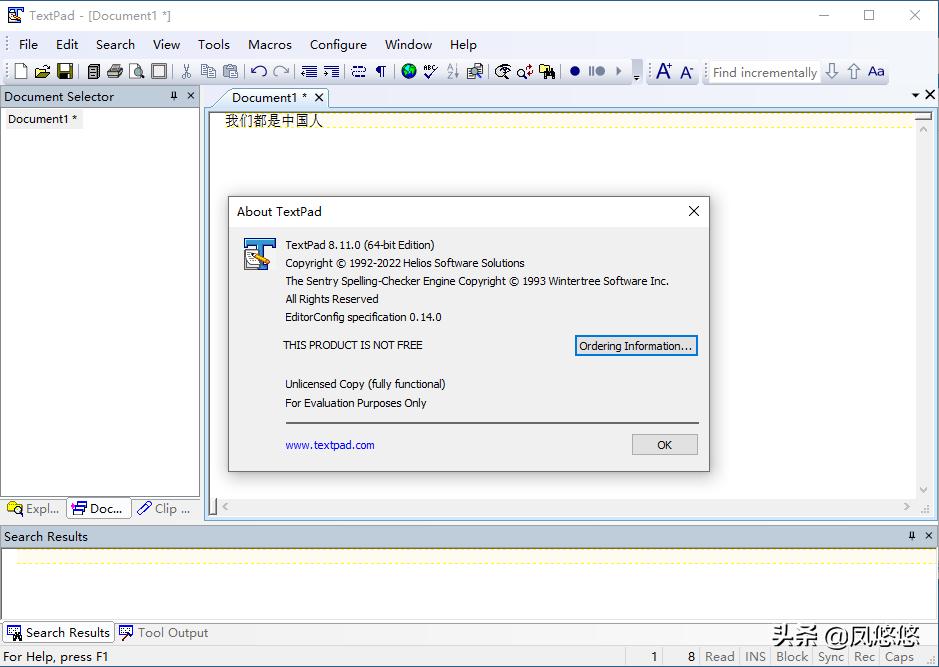The width and height of the screenshot is (939, 667).
Task: Open the Tools menu
Action: point(214,45)
